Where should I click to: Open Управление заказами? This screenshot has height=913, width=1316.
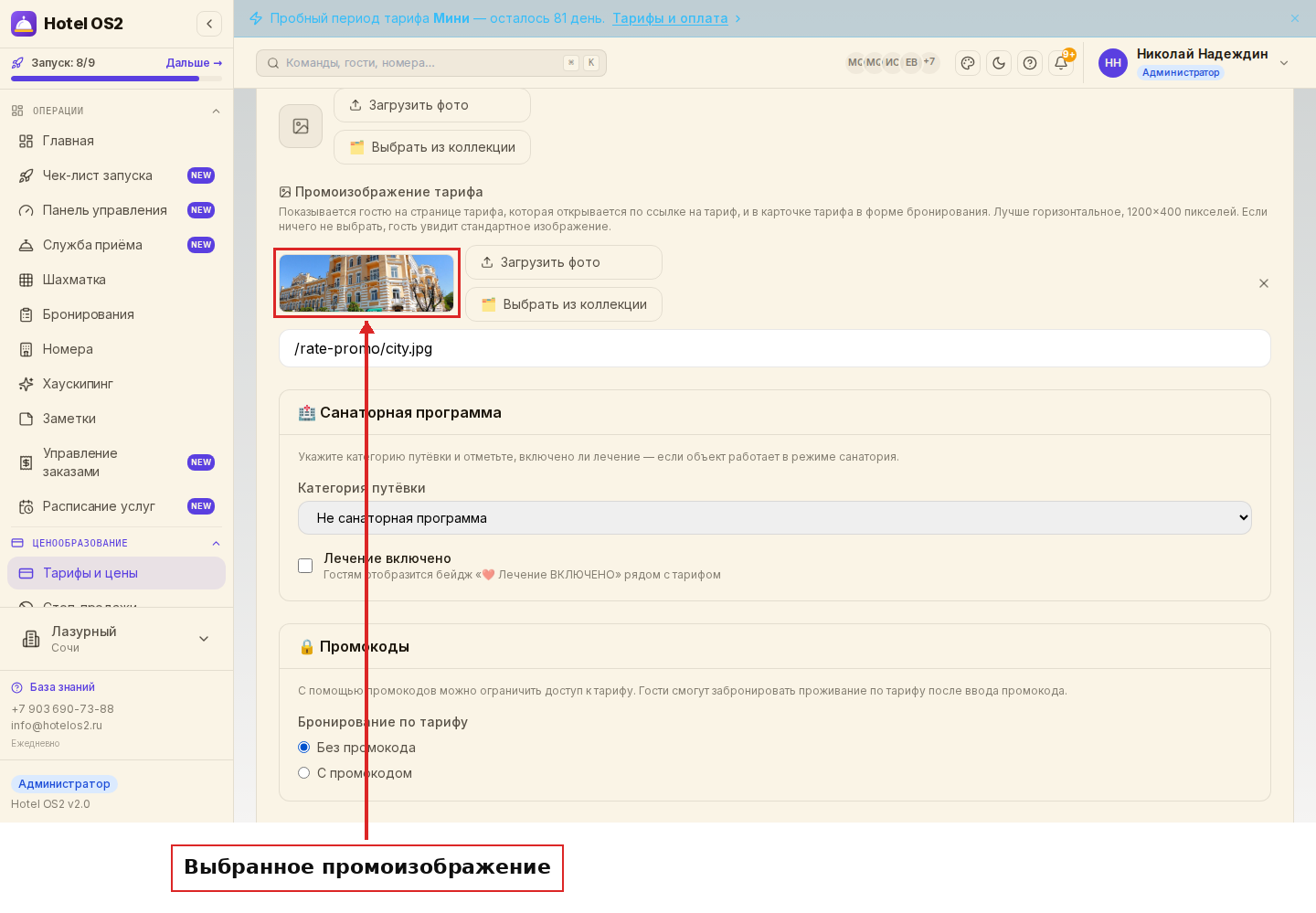pyautogui.click(x=116, y=462)
